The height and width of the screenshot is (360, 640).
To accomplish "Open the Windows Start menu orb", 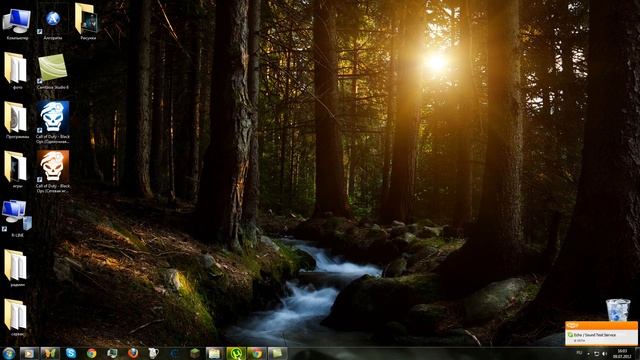I will point(9,353).
